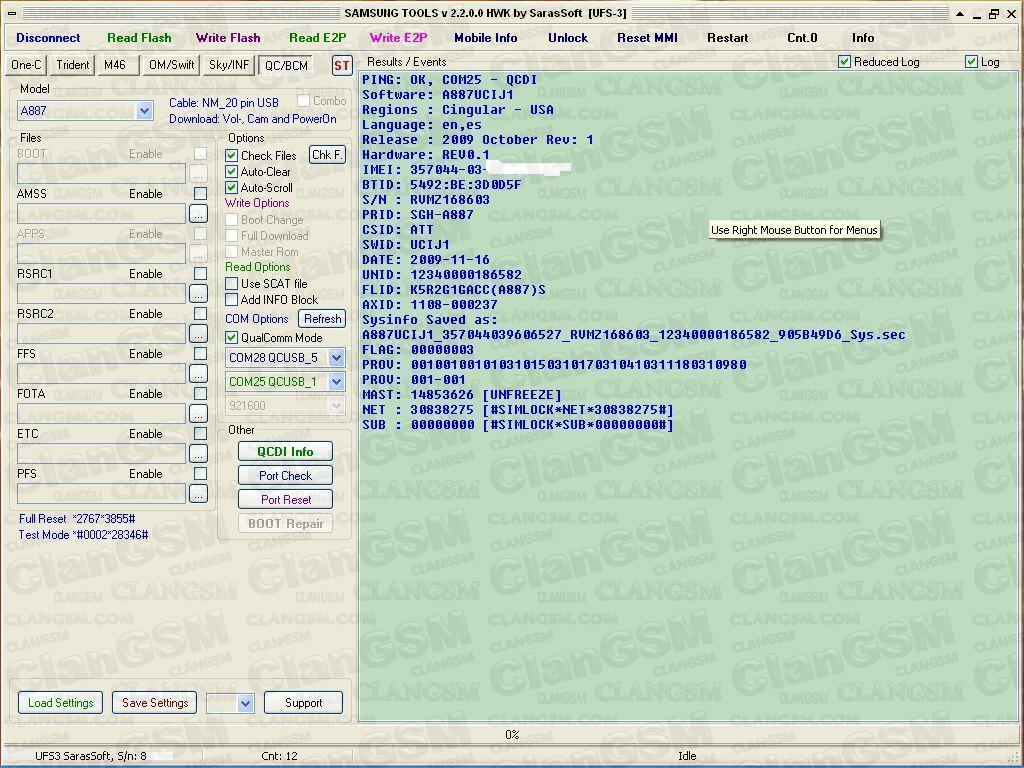
Task: Open the Model A887 dropdown
Action: [144, 111]
